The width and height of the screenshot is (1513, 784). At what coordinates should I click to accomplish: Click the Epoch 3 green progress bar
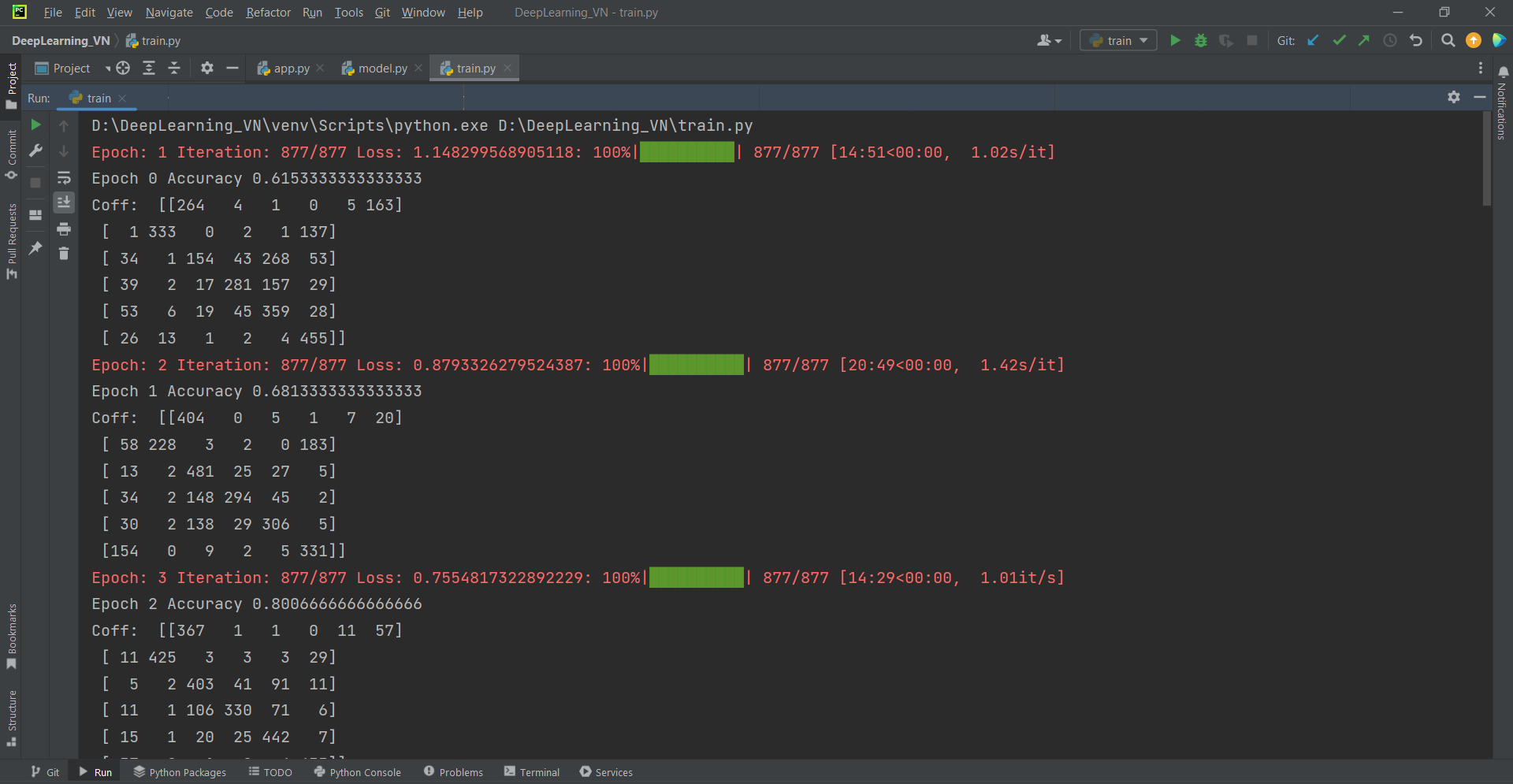(696, 578)
